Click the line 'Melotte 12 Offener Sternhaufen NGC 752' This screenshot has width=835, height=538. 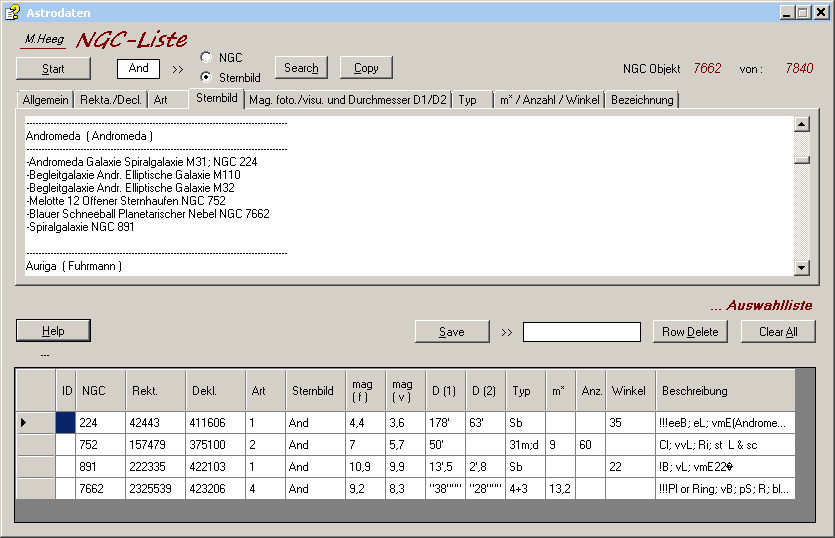pyautogui.click(x=126, y=201)
